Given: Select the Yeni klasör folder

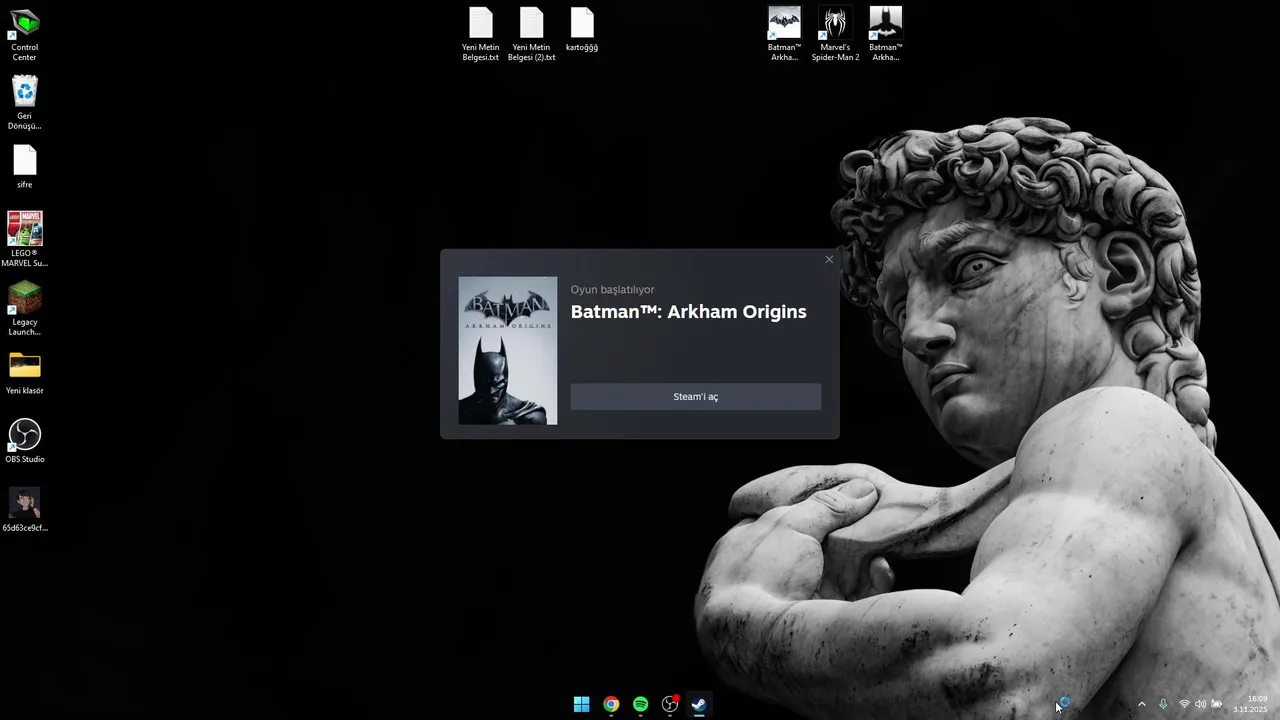Looking at the screenshot, I should coord(24,373).
